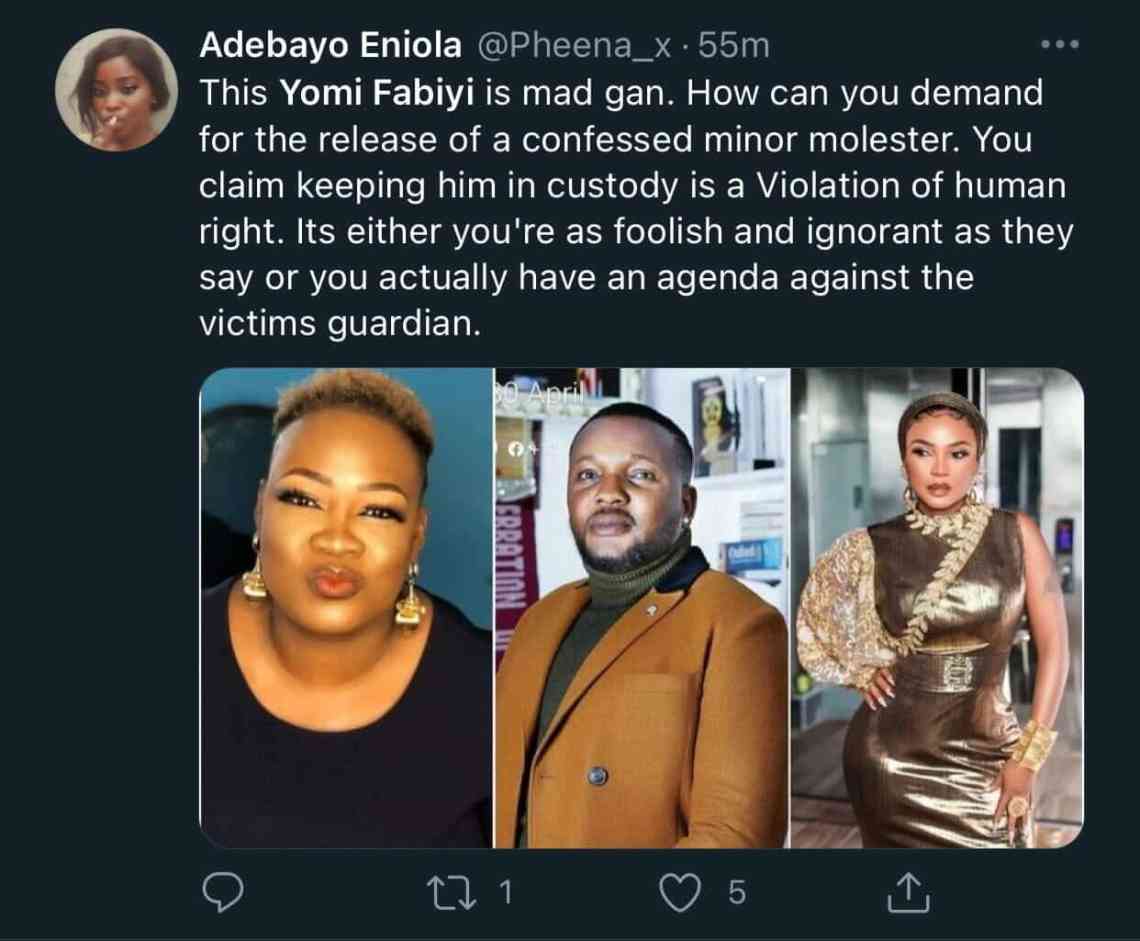View the middle photo of man in brown coat

pyautogui.click(x=642, y=608)
